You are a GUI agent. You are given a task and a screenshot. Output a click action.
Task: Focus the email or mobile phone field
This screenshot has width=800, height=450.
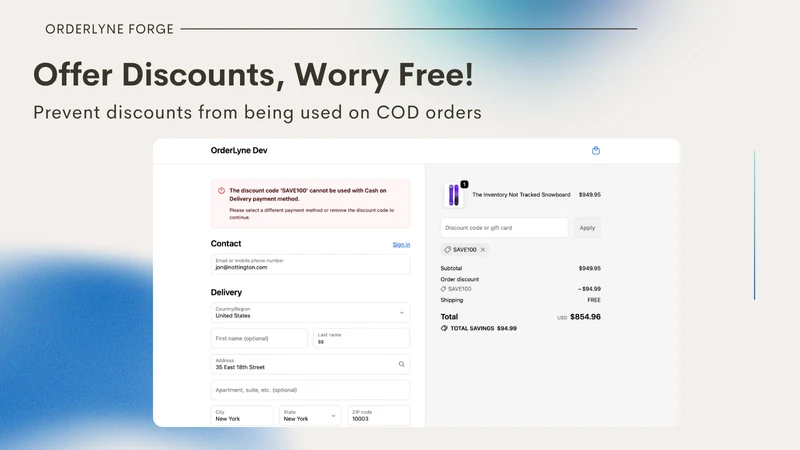[310, 264]
